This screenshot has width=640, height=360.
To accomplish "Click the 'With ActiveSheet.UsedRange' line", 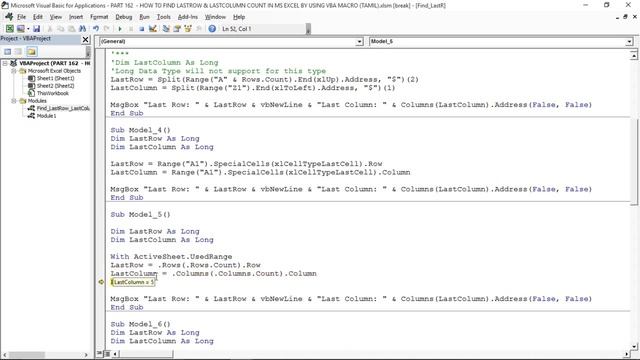I will pos(171,257).
